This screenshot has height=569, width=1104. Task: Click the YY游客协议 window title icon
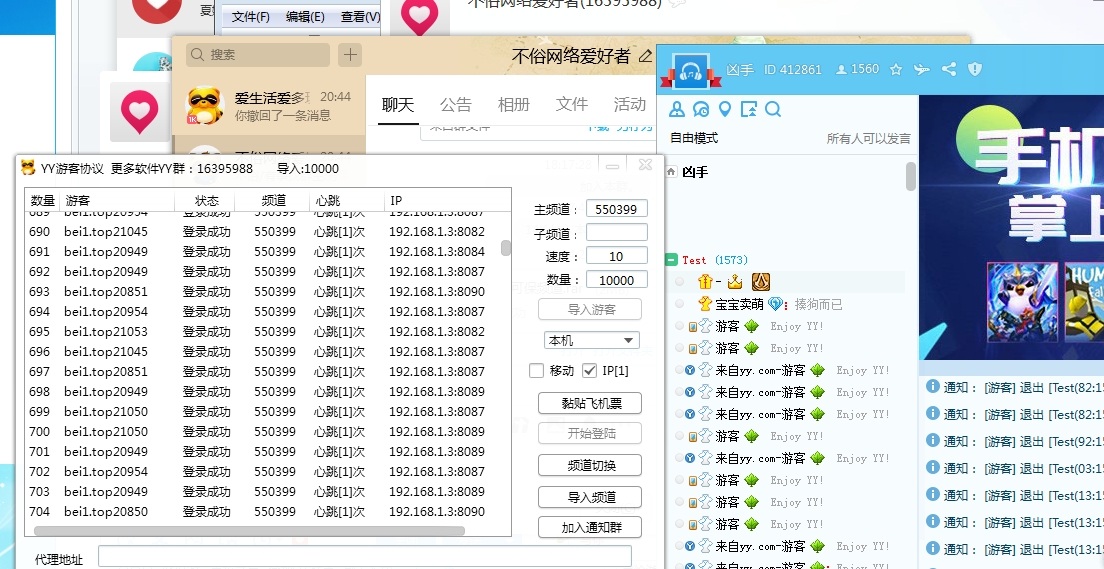[27, 168]
